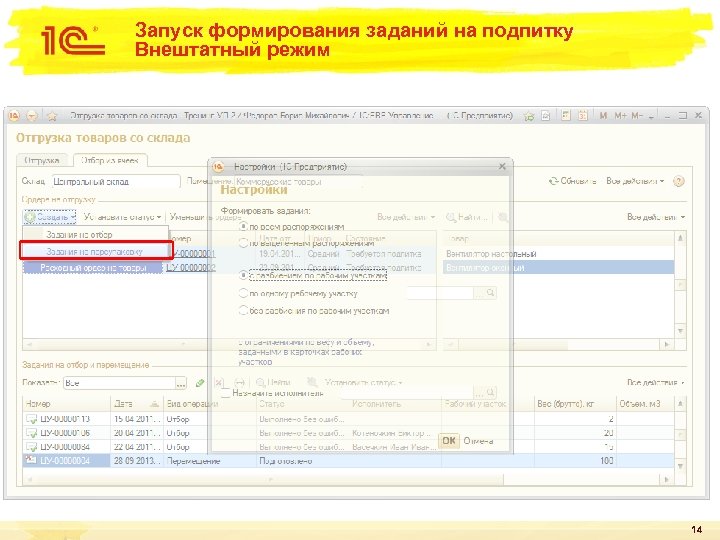Sort by the Дата column header
Viewport: 720px width, 540px height.
[x=137, y=404]
